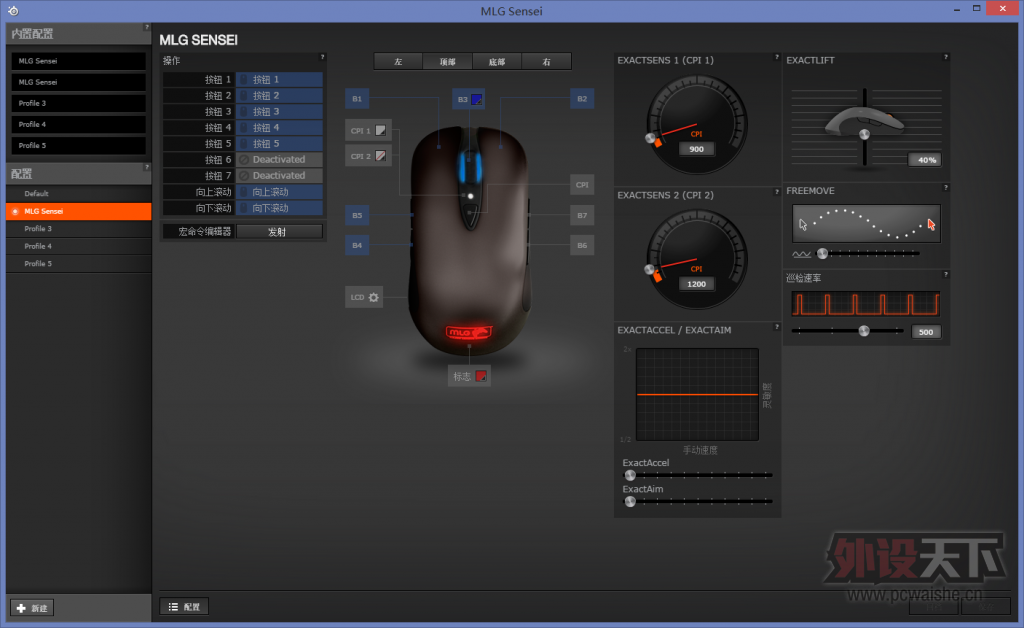Click the SteelSeries logo in the title bar
Viewport: 1024px width, 628px height.
13,10
